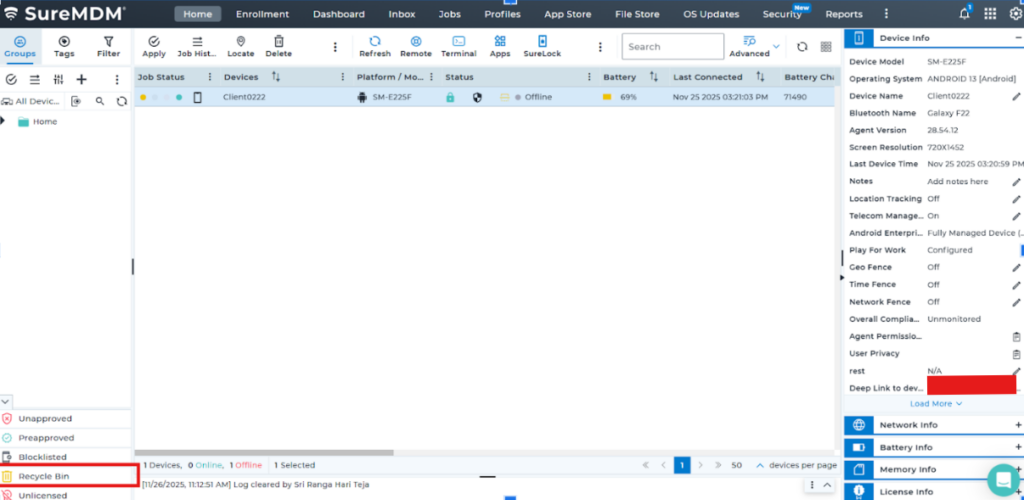Viewport: 1024px width, 500px height.
Task: Click the Apply job icon
Action: [154, 42]
